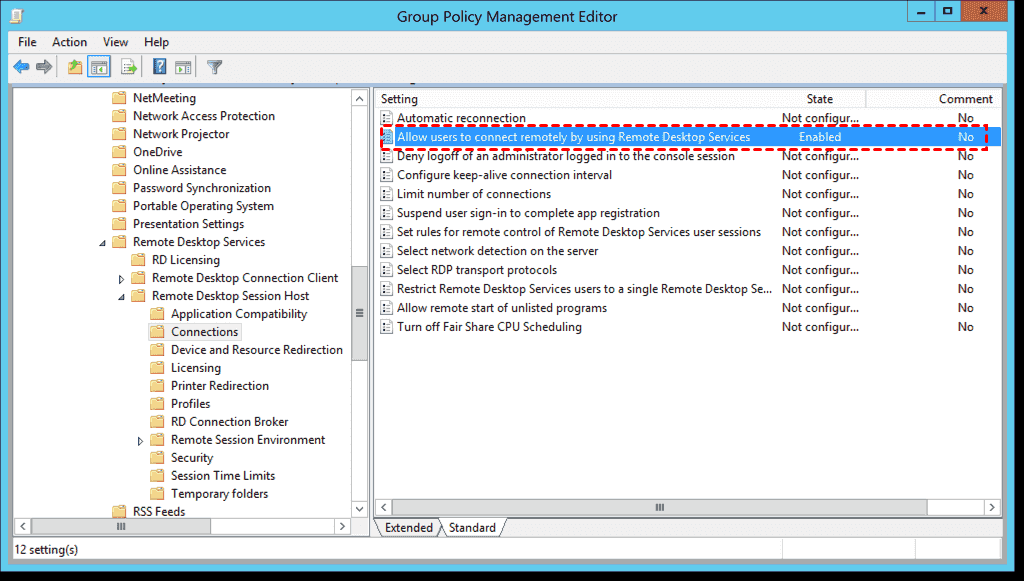
Task: Click the Export List toolbar icon
Action: coord(128,67)
